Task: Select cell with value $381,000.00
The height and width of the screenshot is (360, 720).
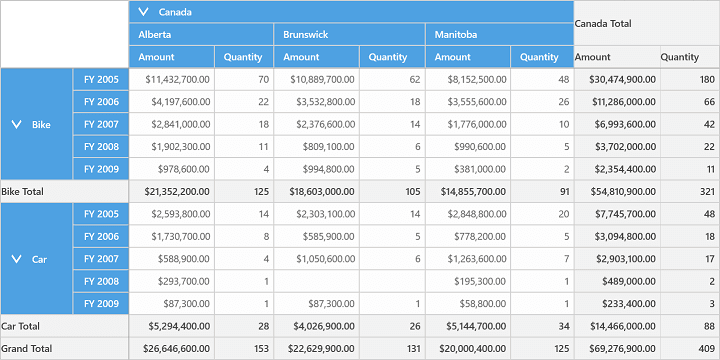Action: coord(468,169)
